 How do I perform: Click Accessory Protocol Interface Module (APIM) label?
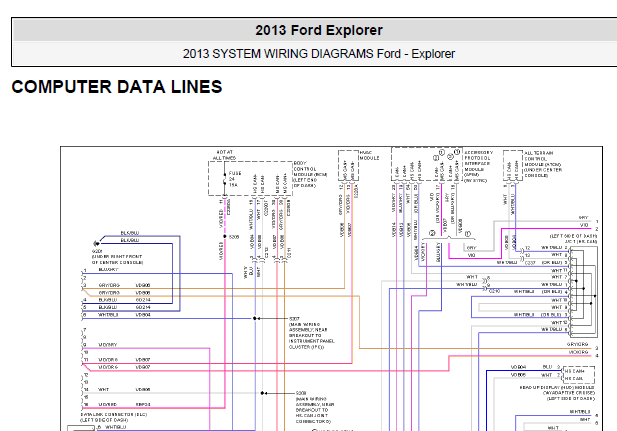tap(478, 166)
